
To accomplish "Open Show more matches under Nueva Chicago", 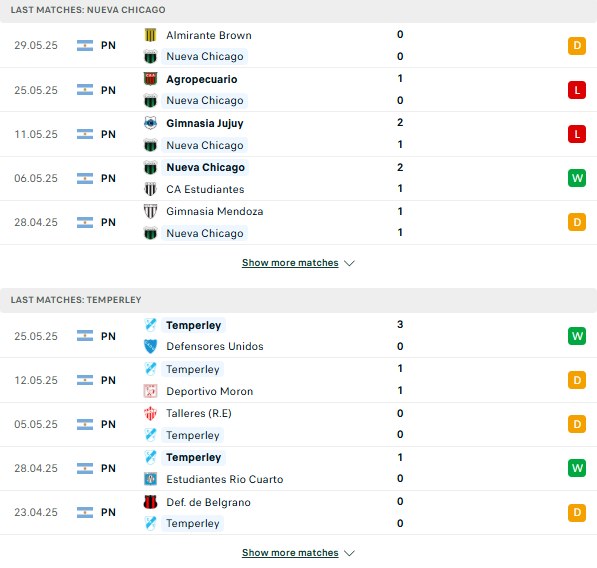I will tap(290, 263).
